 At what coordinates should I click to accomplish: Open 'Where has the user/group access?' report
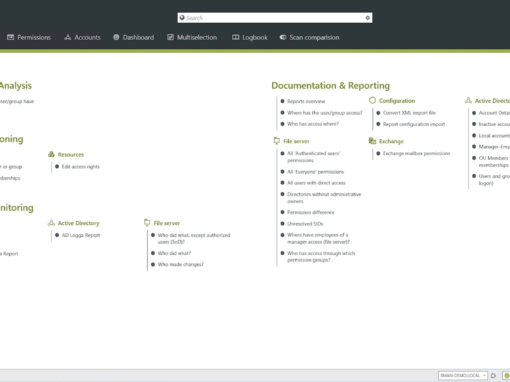click(325, 113)
